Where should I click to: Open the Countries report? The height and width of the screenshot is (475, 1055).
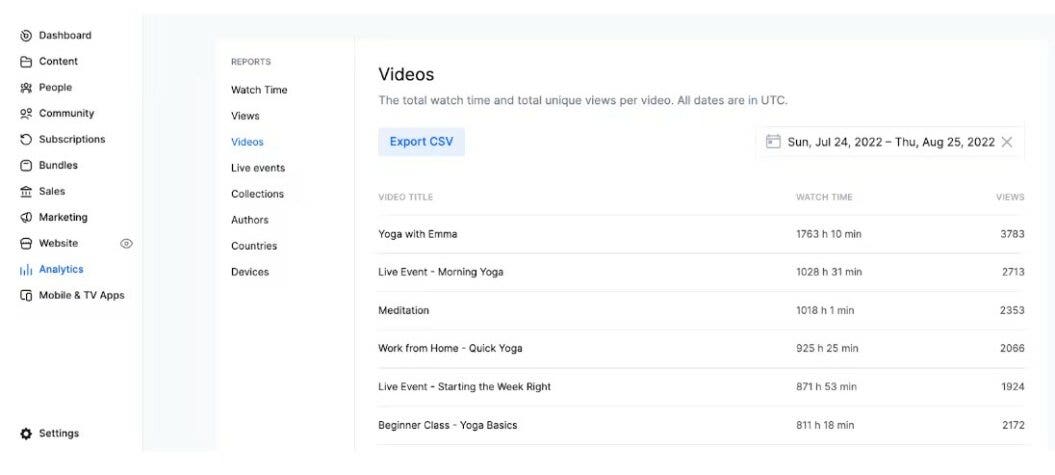254,246
